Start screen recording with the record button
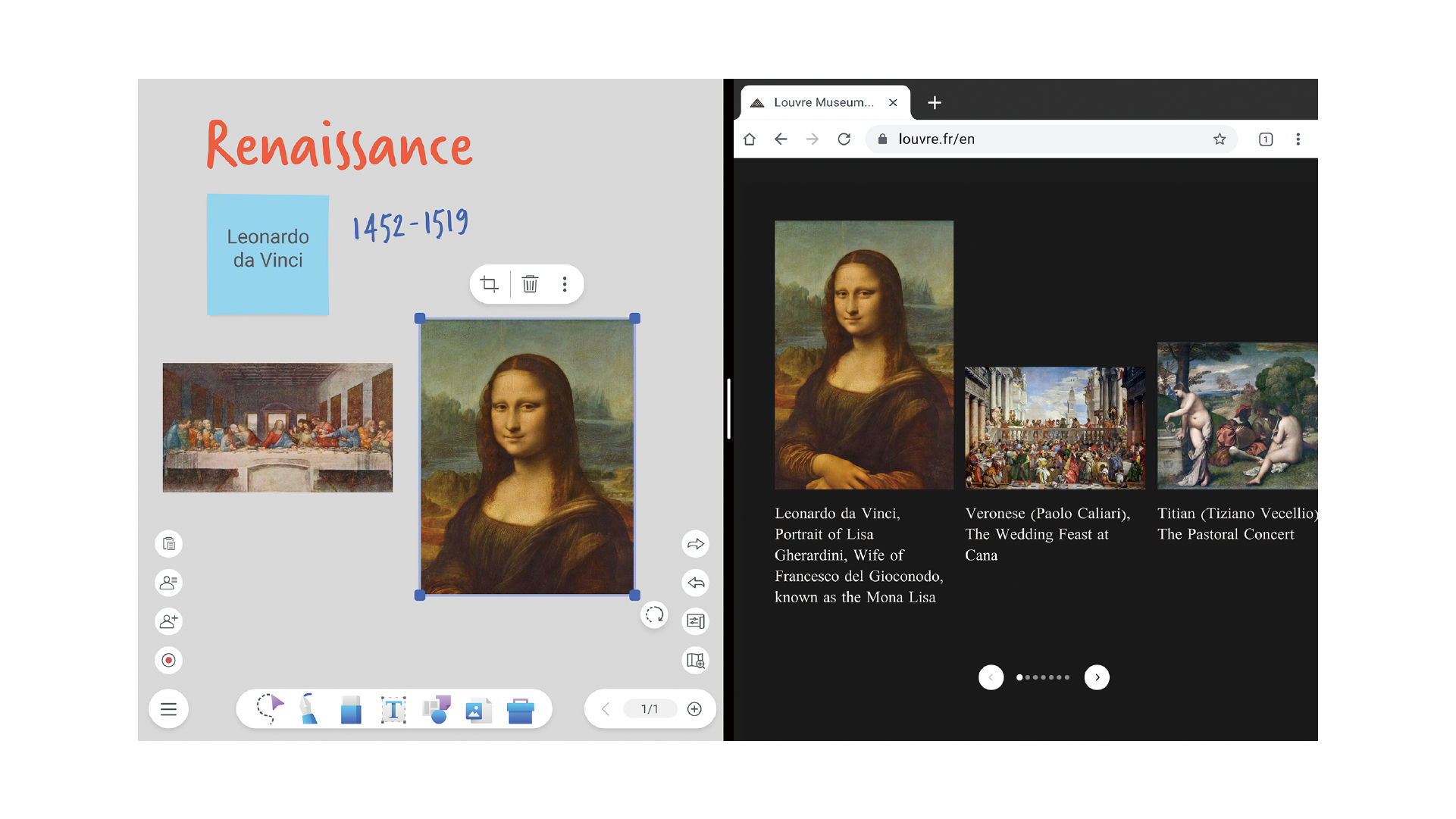This screenshot has width=1456, height=819. click(168, 660)
